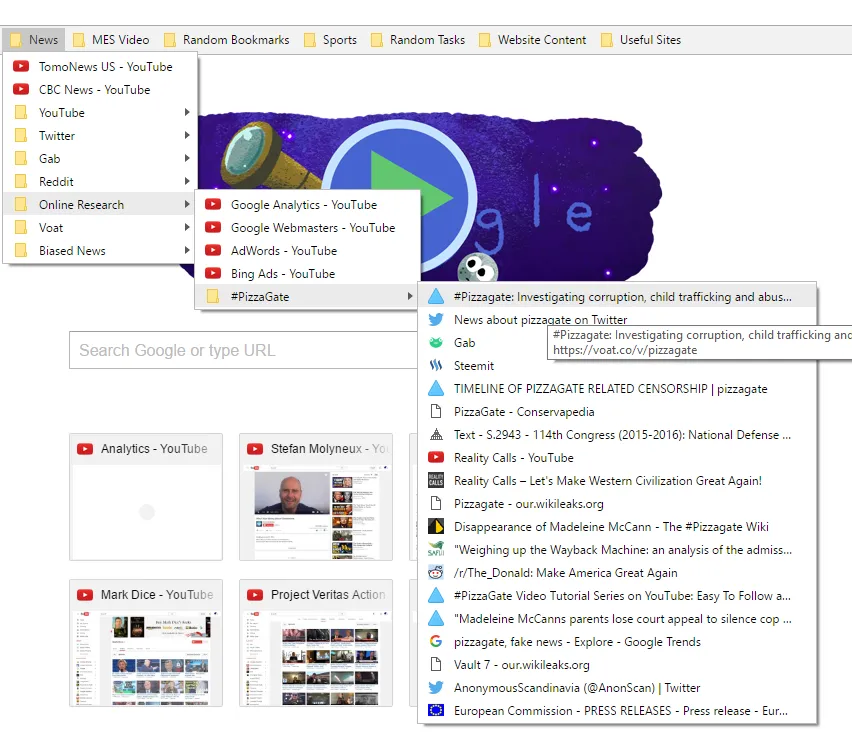Click YouTube icon beside TomoNews US
Viewport: 852px width, 744px height.
pyautogui.click(x=21, y=66)
